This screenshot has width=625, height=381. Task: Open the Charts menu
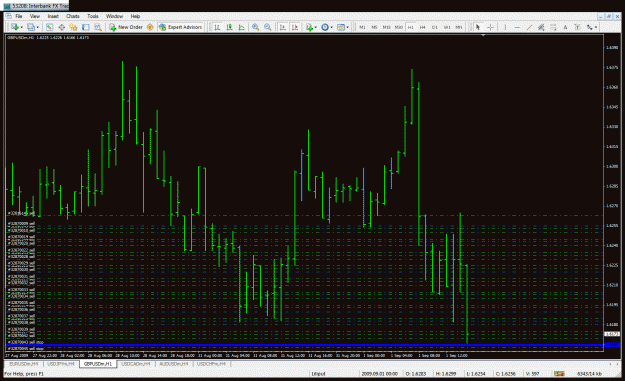click(73, 16)
